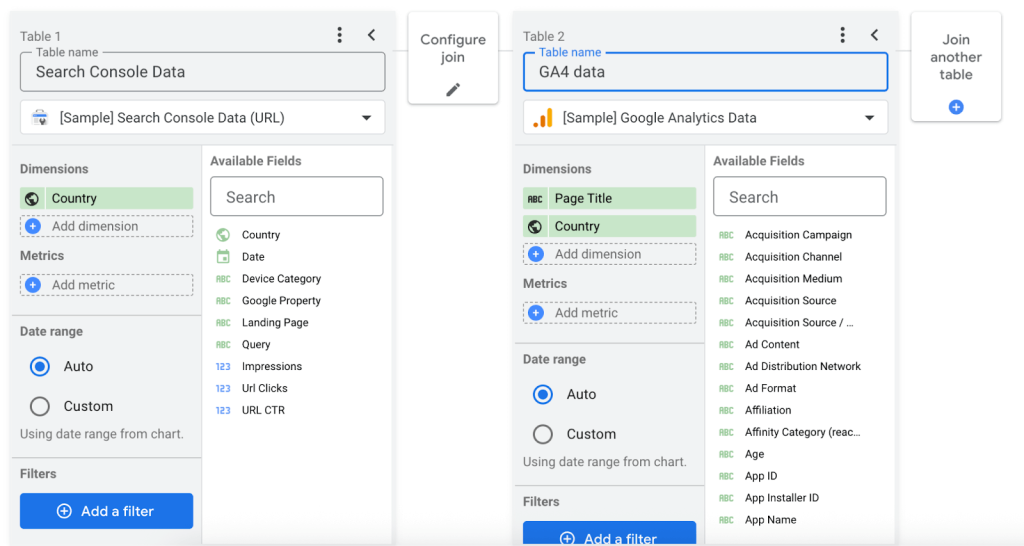Click the Search Console data source icon

40,118
